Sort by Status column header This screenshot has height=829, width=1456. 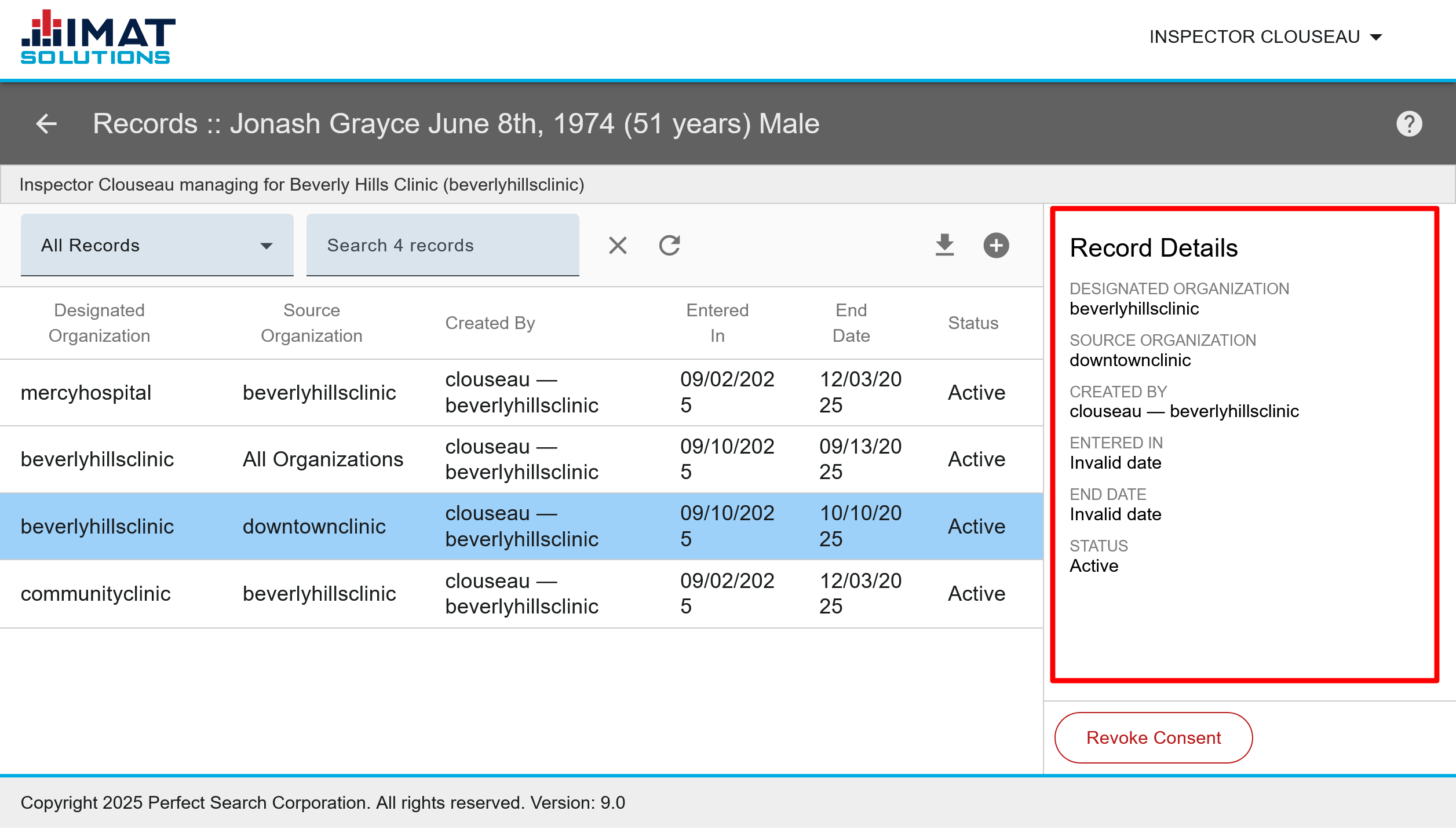(973, 323)
